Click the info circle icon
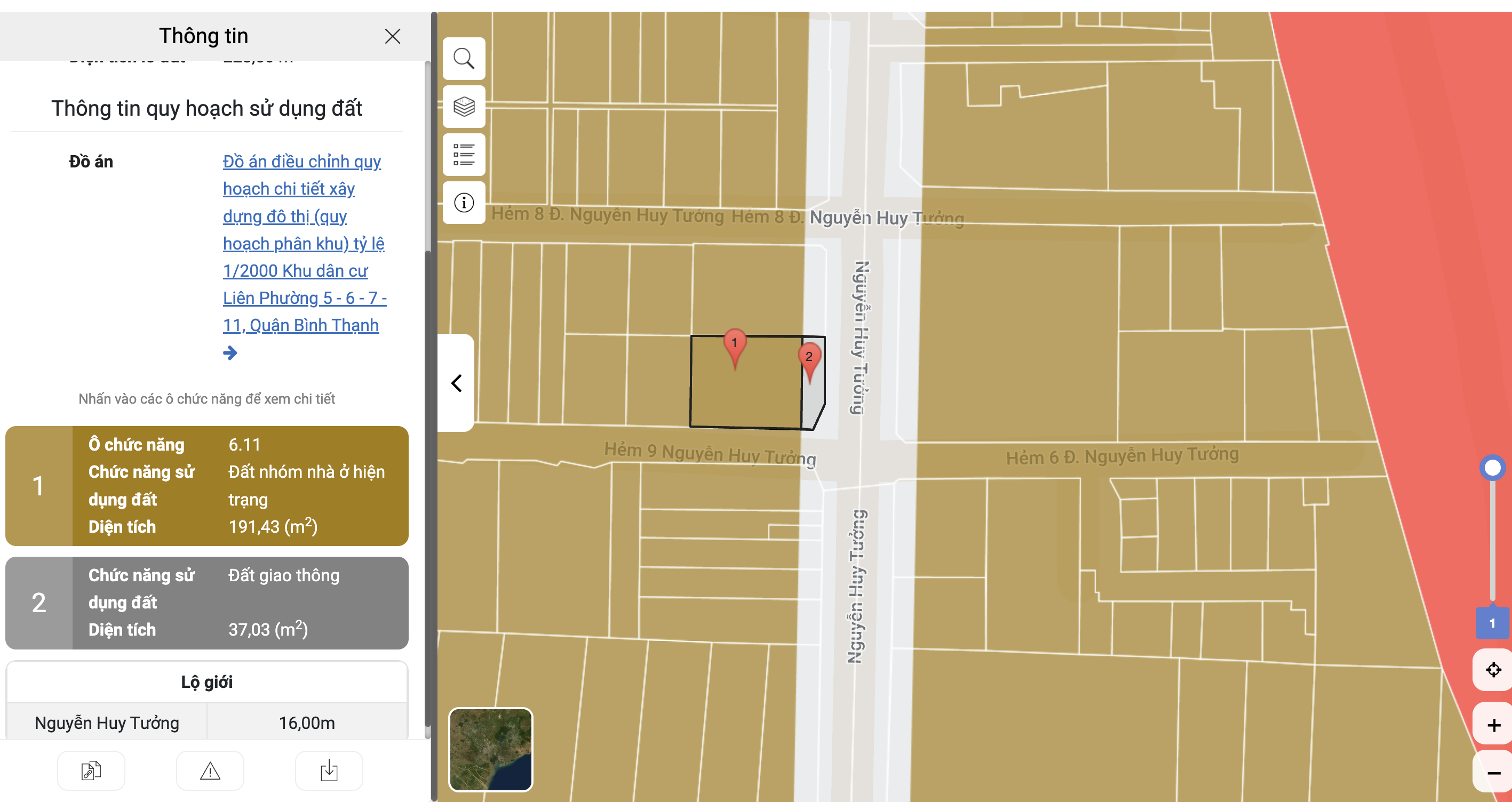Viewport: 1512px width, 802px height. [464, 203]
